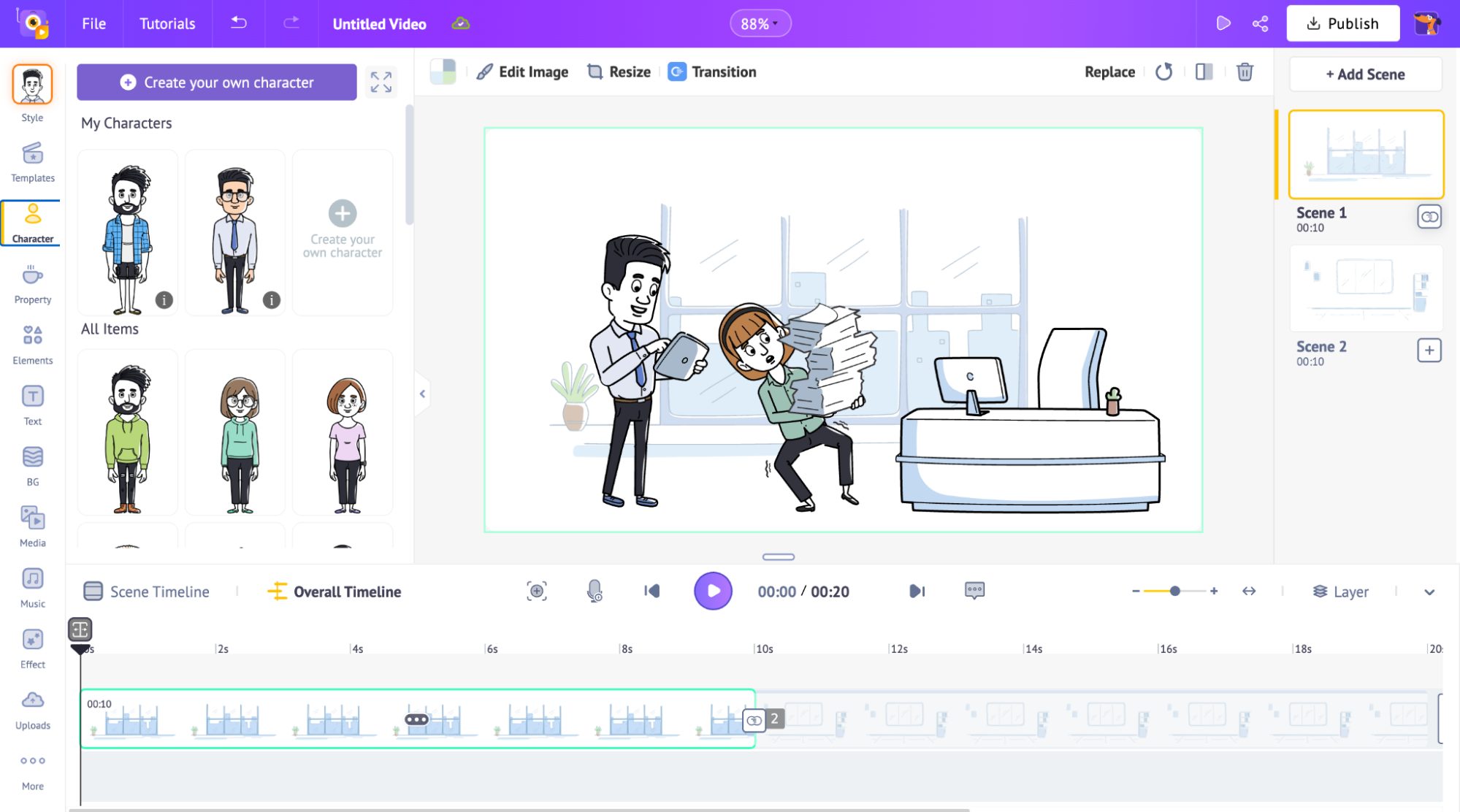Click the microphone voice-over icon
This screenshot has width=1460, height=812.
[x=595, y=591]
